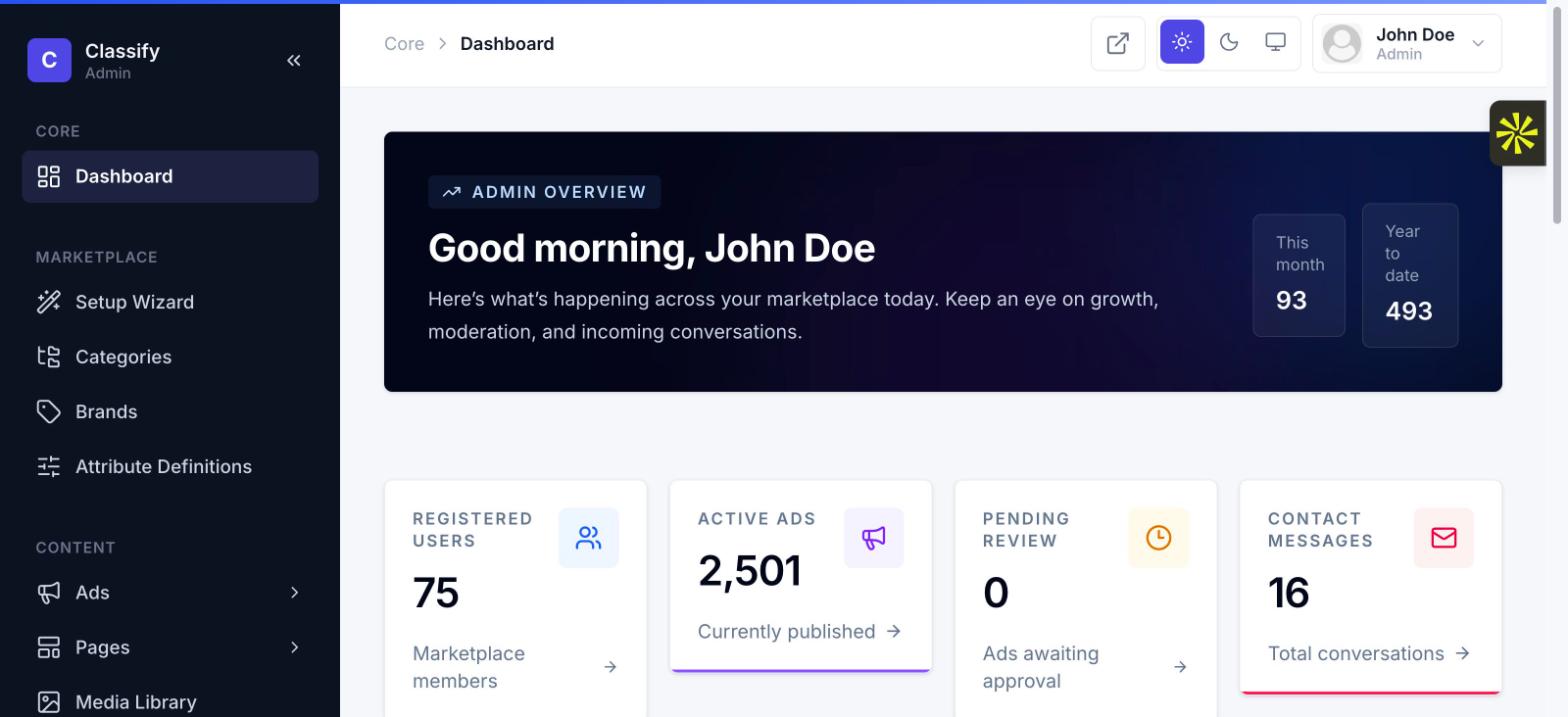Follow the Ads awaiting approval link

click(x=1085, y=667)
